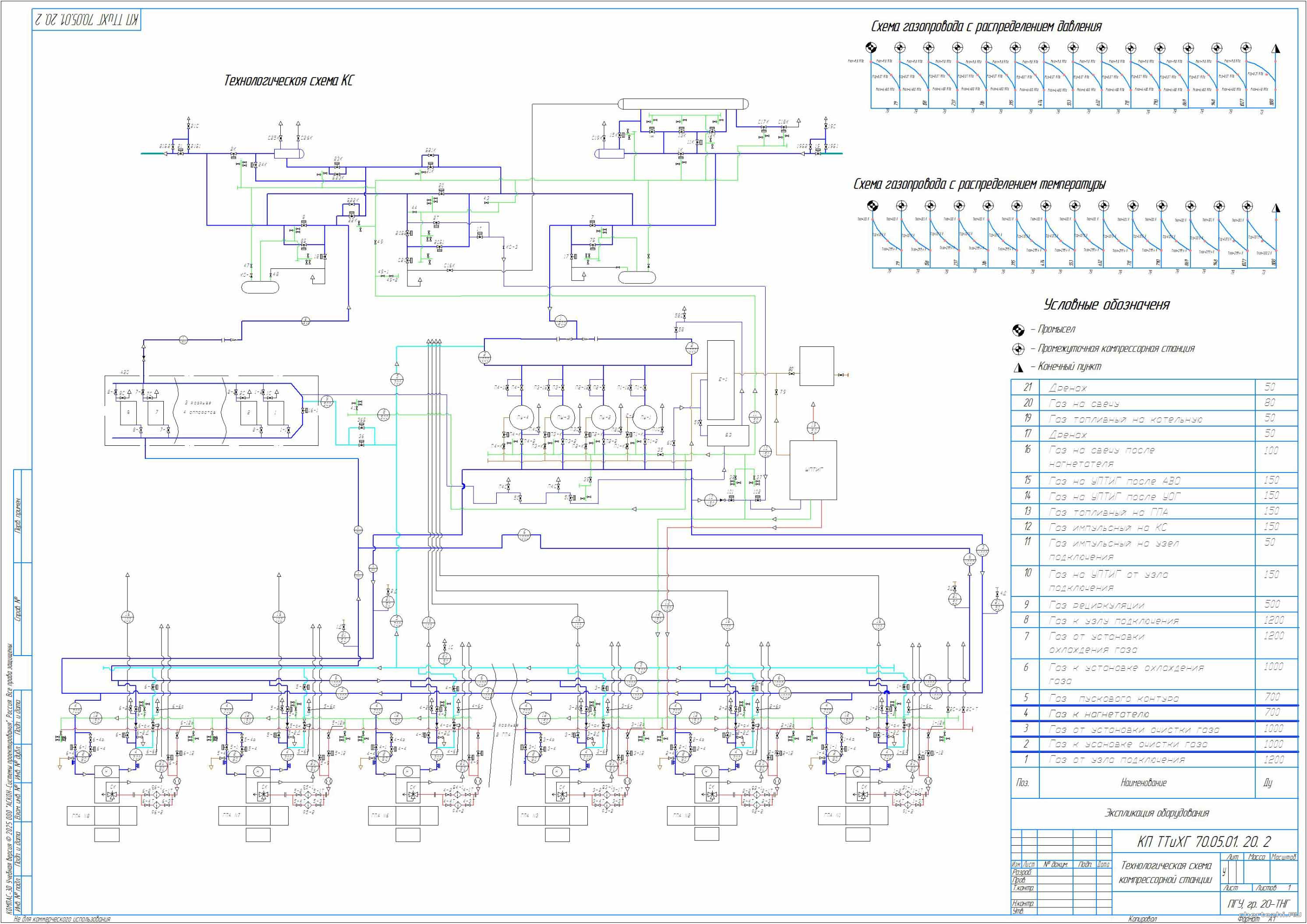
Task: Click the Условные обозначеня heading
Action: (1106, 304)
